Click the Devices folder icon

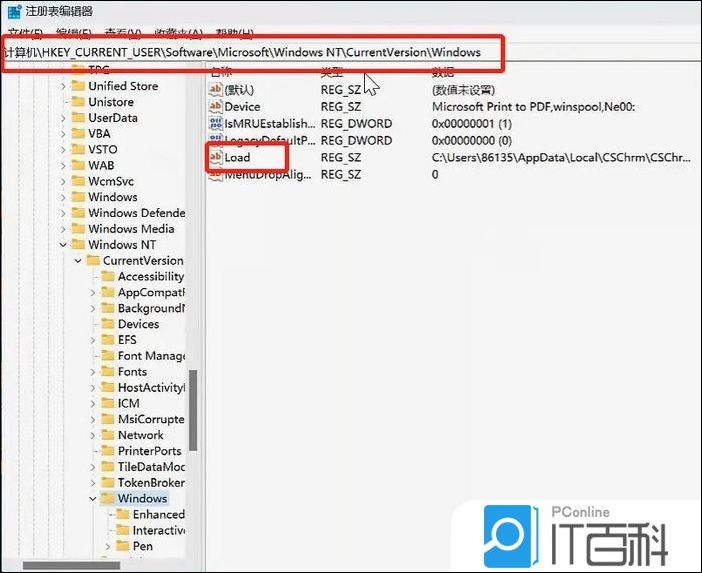coord(108,324)
